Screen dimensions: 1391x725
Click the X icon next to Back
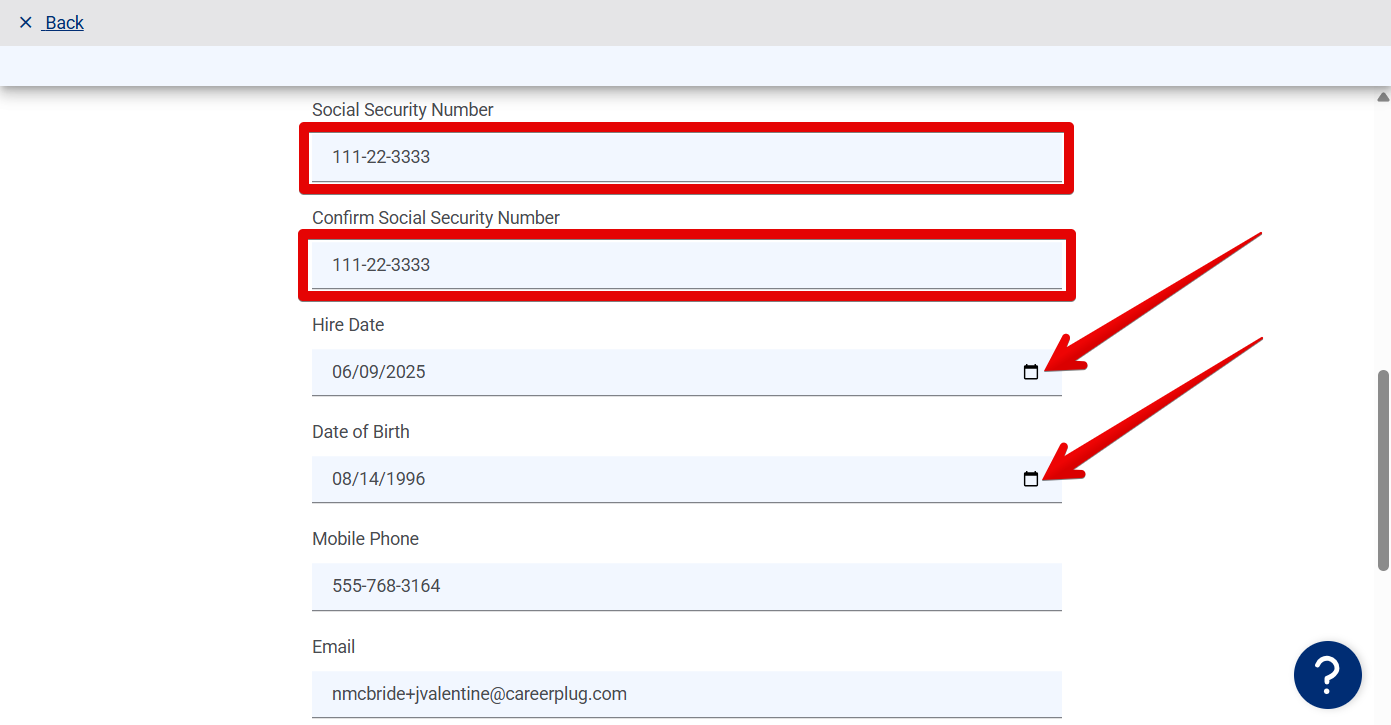click(x=26, y=22)
